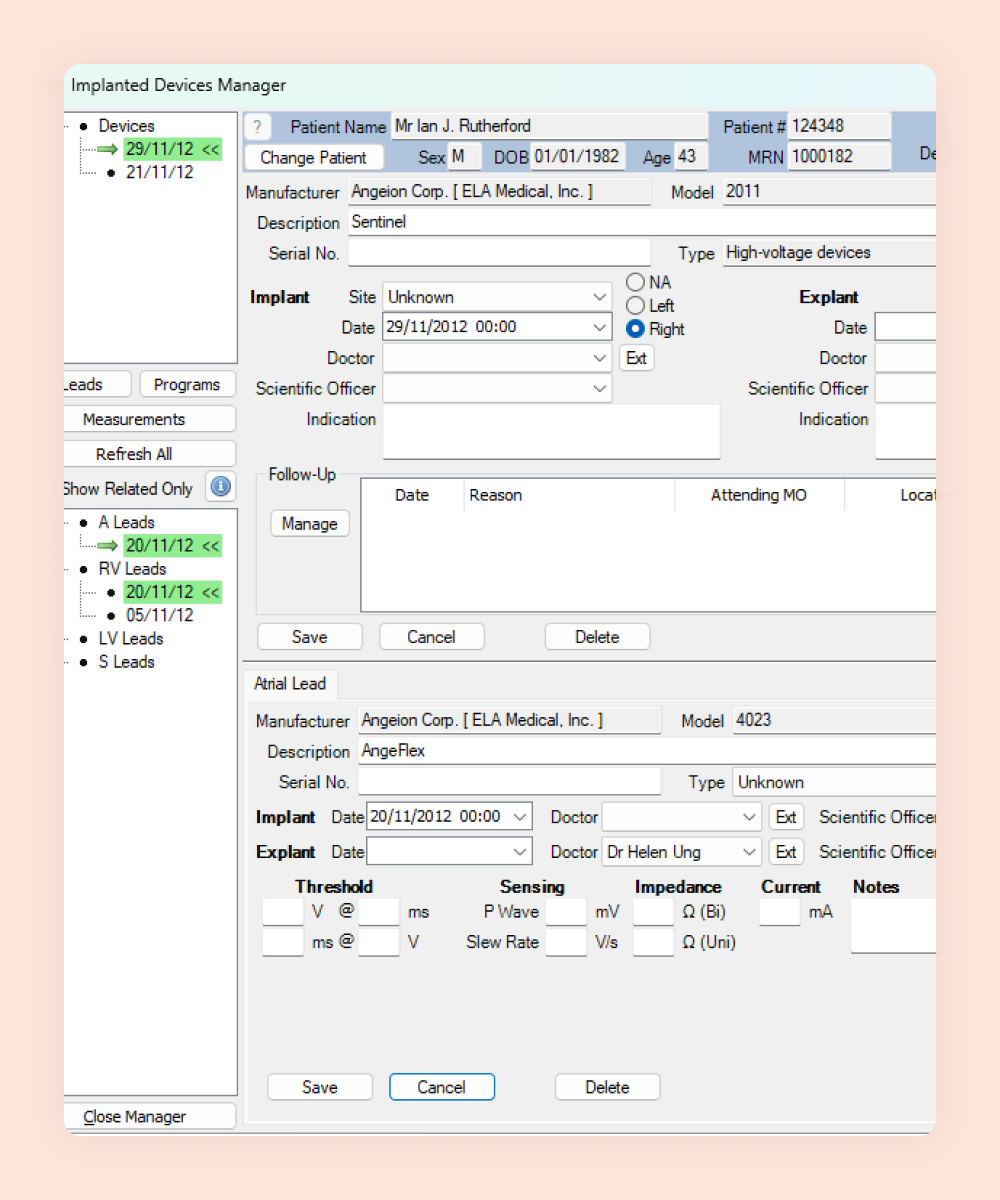The image size is (1000, 1200).
Task: Click Ext button in lead Implant row
Action: tap(786, 817)
